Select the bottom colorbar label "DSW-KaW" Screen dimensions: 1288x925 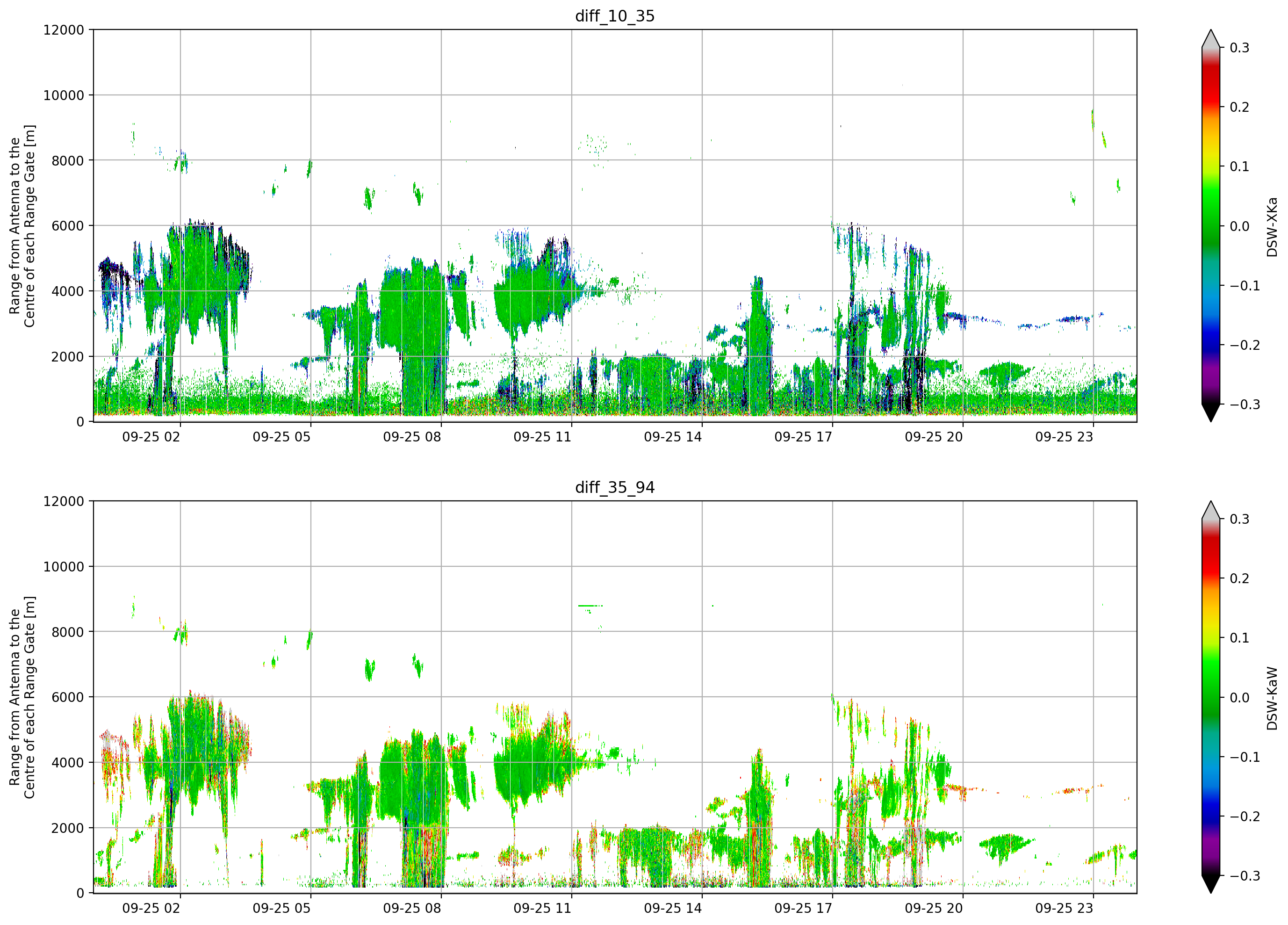(x=1272, y=698)
